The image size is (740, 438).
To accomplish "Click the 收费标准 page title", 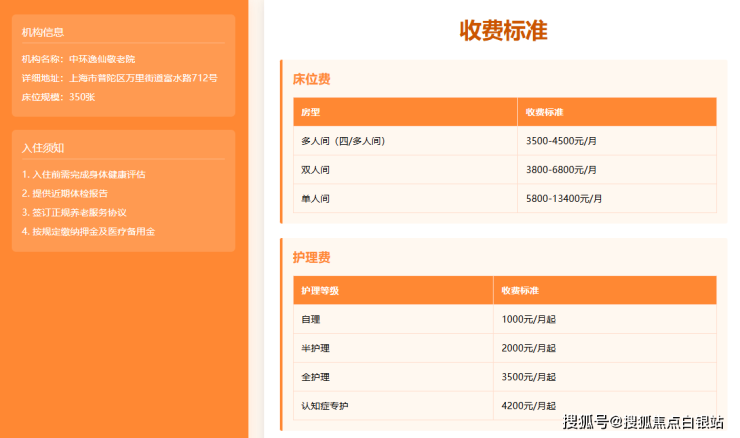I will (504, 31).
